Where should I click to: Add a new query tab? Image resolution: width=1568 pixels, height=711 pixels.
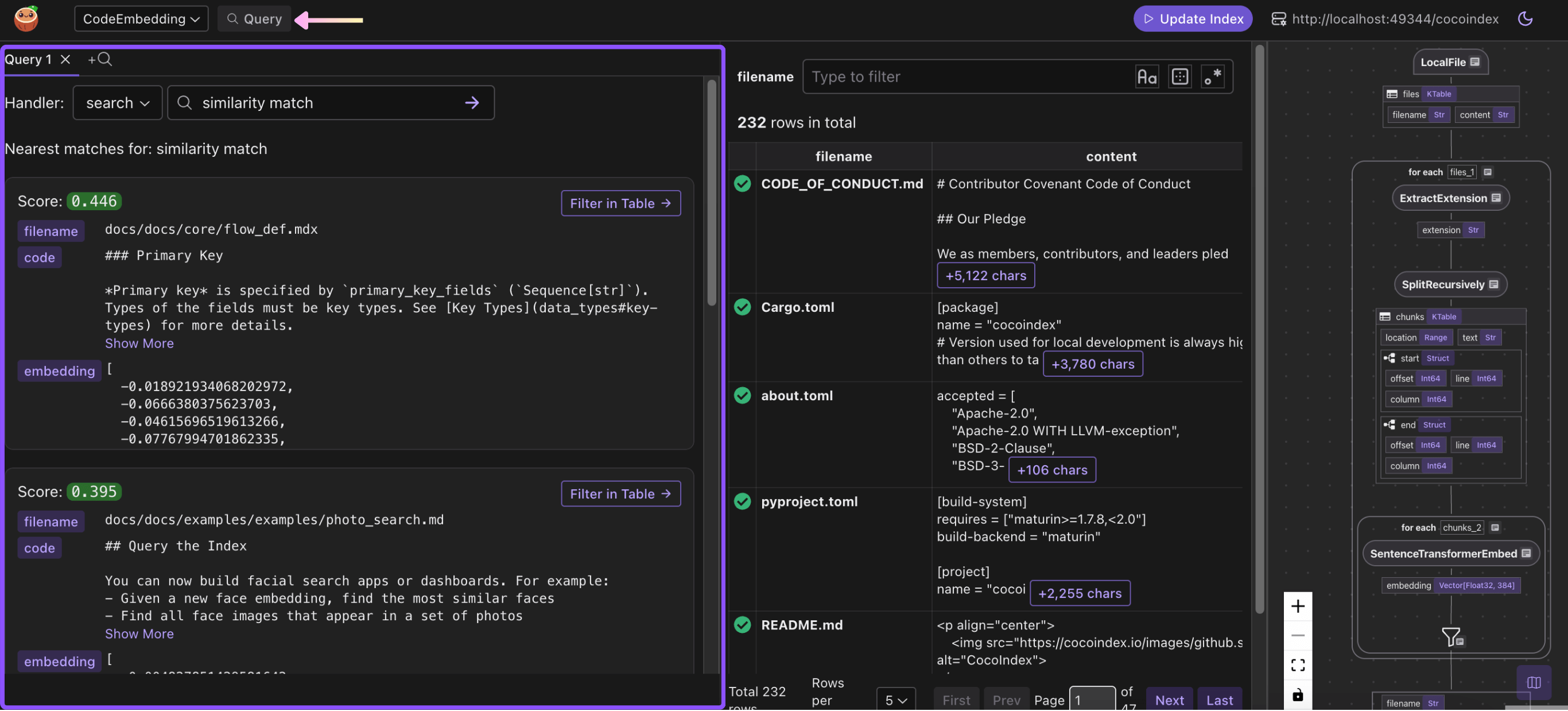(x=100, y=59)
